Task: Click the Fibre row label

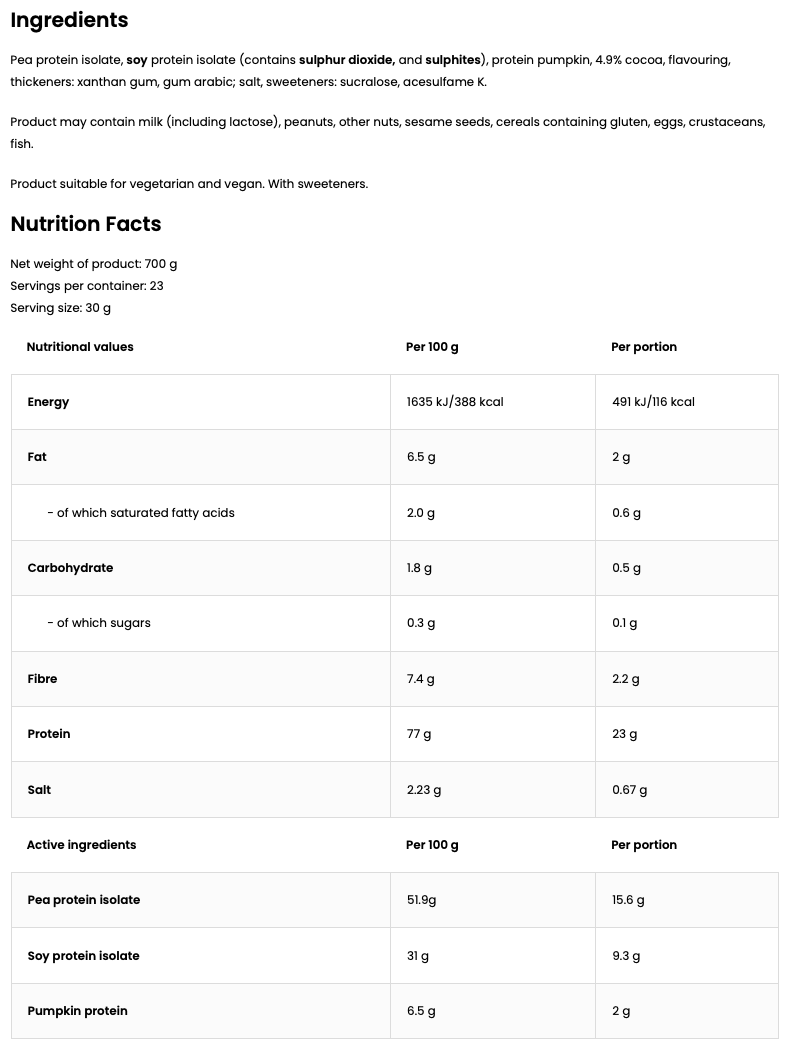Action: coord(42,679)
